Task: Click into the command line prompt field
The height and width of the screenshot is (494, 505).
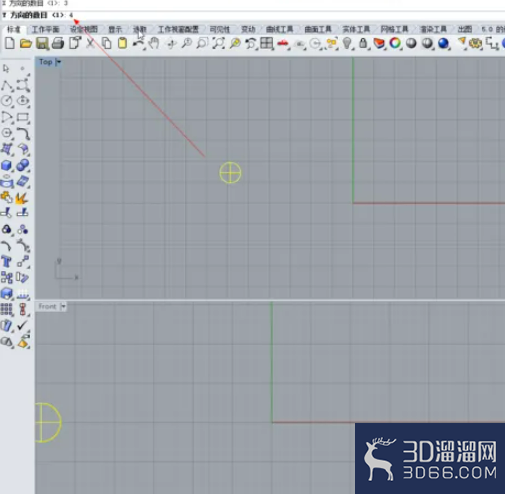Action: point(252,15)
